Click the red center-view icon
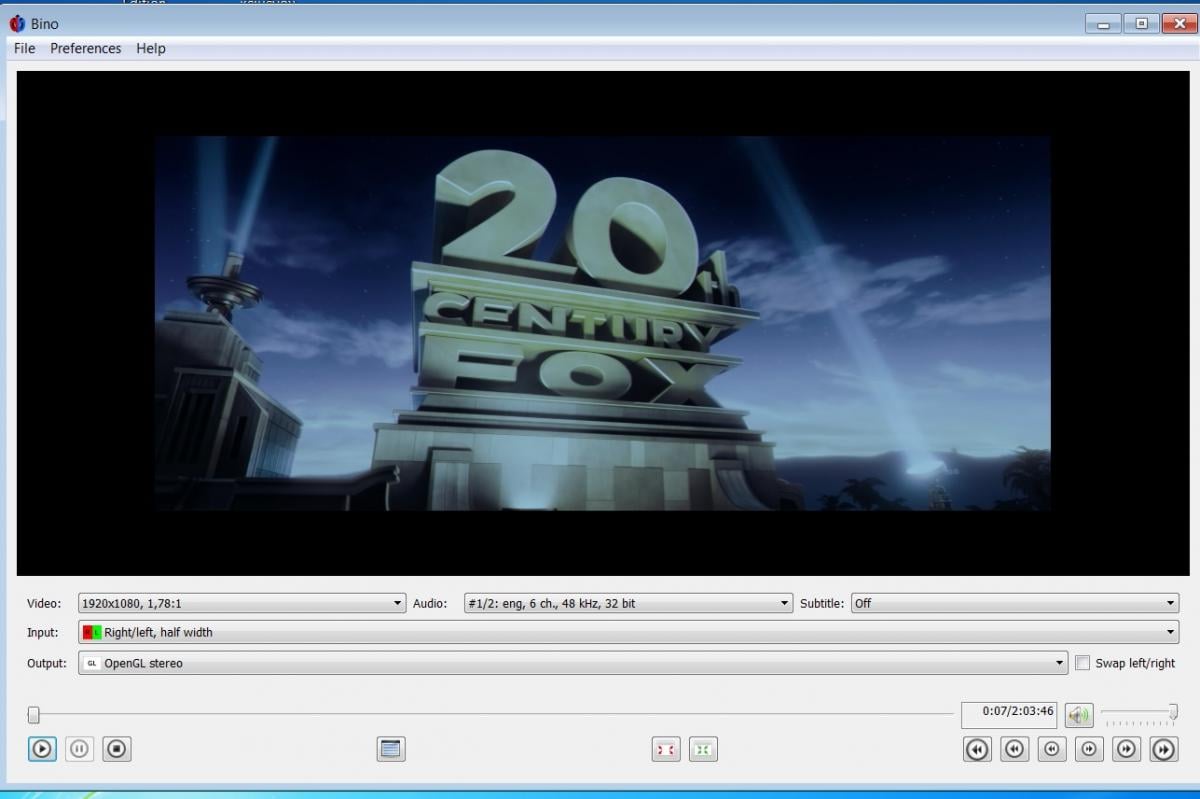The image size is (1200, 799). click(x=666, y=748)
